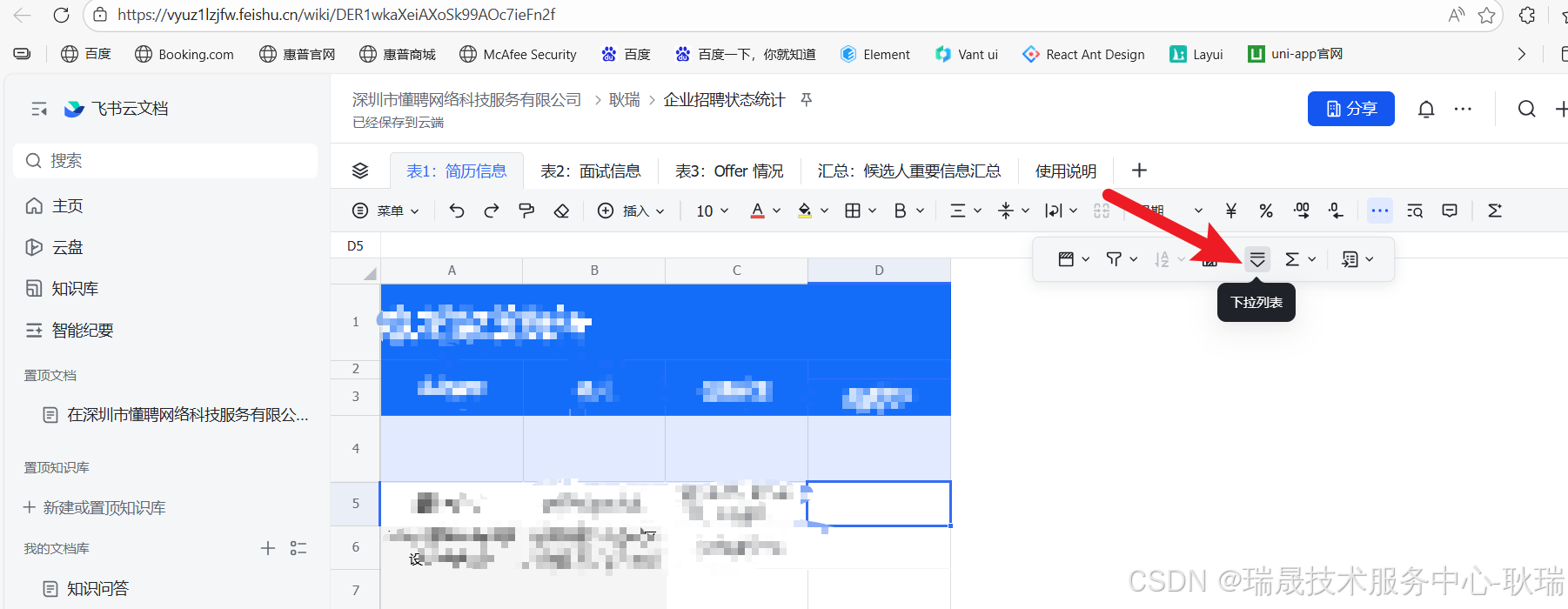Viewport: 1568px width, 609px height.
Task: Click the three-dot more tools button
Action: tap(1380, 211)
